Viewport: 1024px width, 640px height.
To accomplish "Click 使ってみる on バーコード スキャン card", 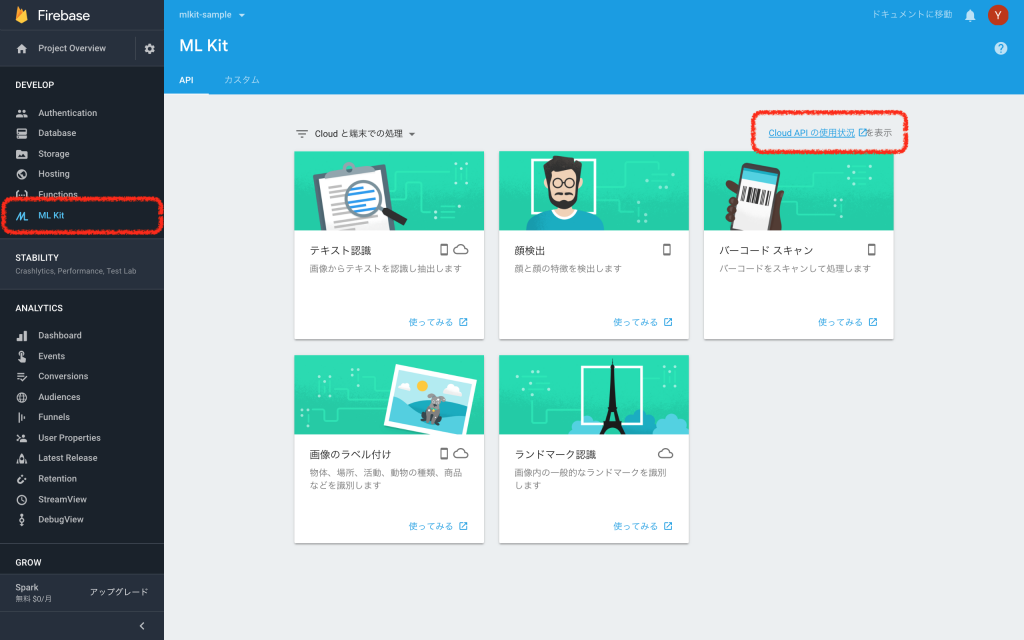I will click(847, 323).
